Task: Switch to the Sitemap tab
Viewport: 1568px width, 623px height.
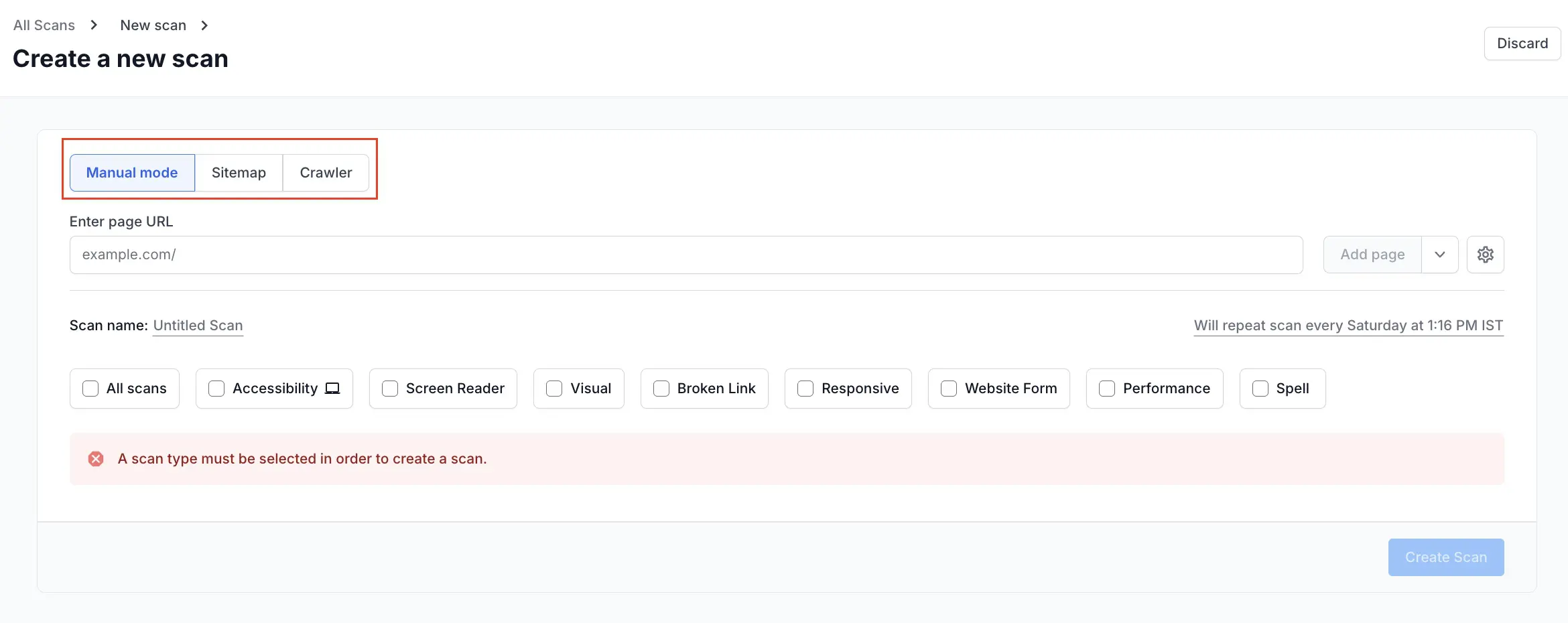Action: (239, 173)
